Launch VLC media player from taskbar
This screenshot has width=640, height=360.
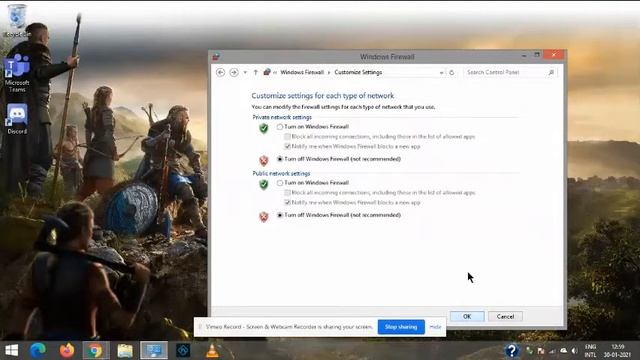tap(212, 350)
